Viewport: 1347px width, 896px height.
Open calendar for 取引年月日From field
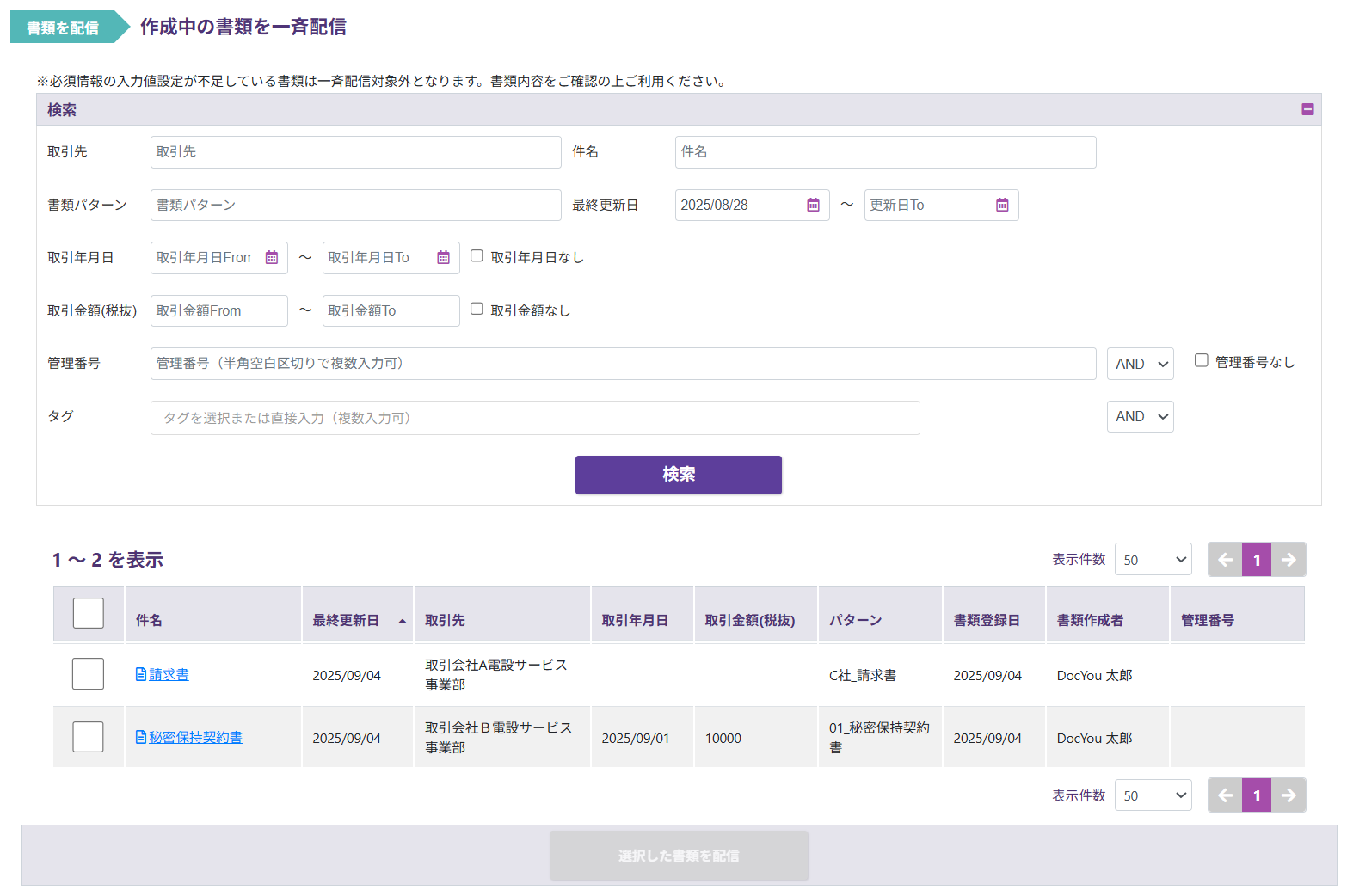[271, 257]
